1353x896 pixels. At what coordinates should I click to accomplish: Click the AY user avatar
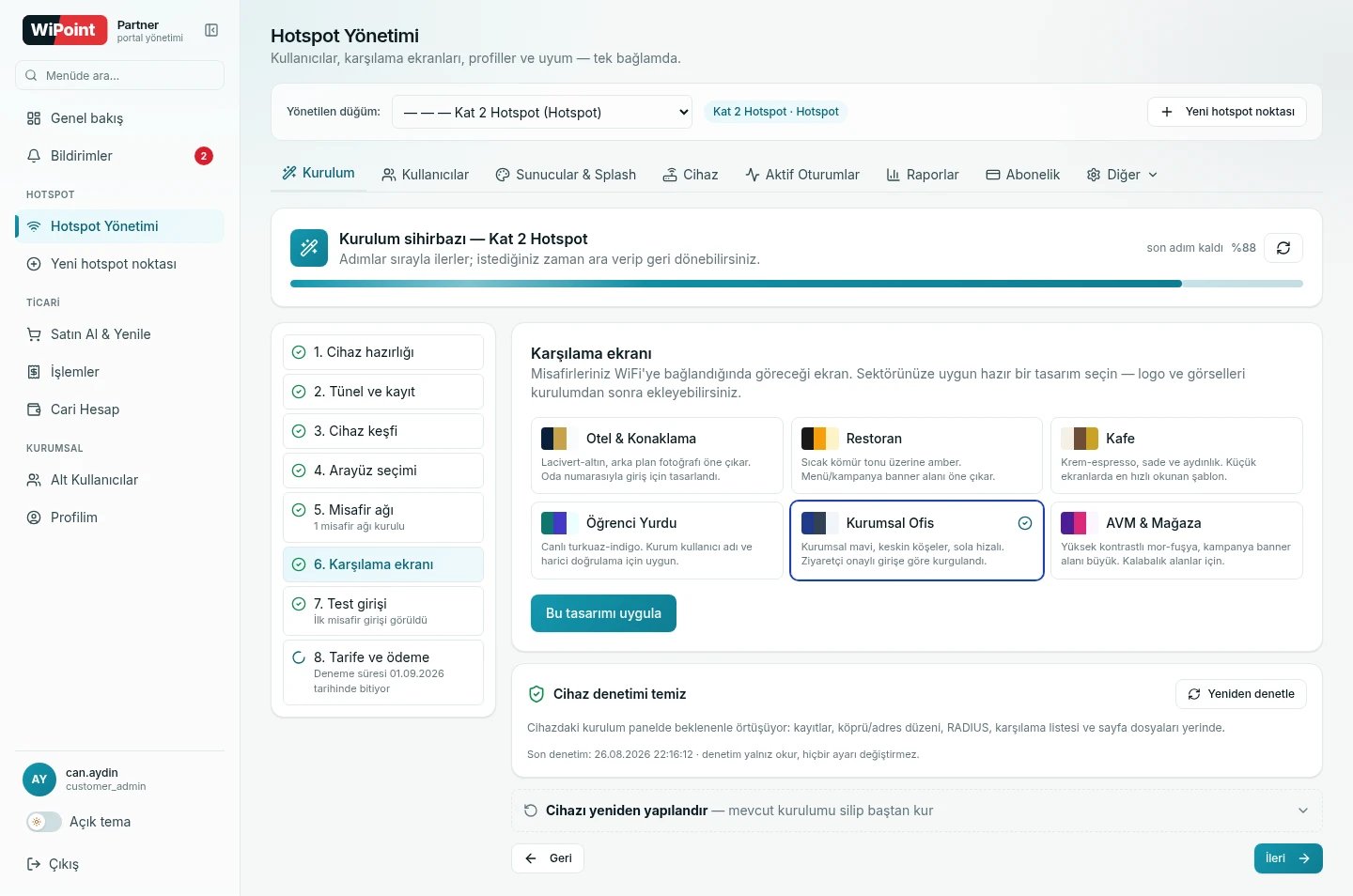(39, 780)
